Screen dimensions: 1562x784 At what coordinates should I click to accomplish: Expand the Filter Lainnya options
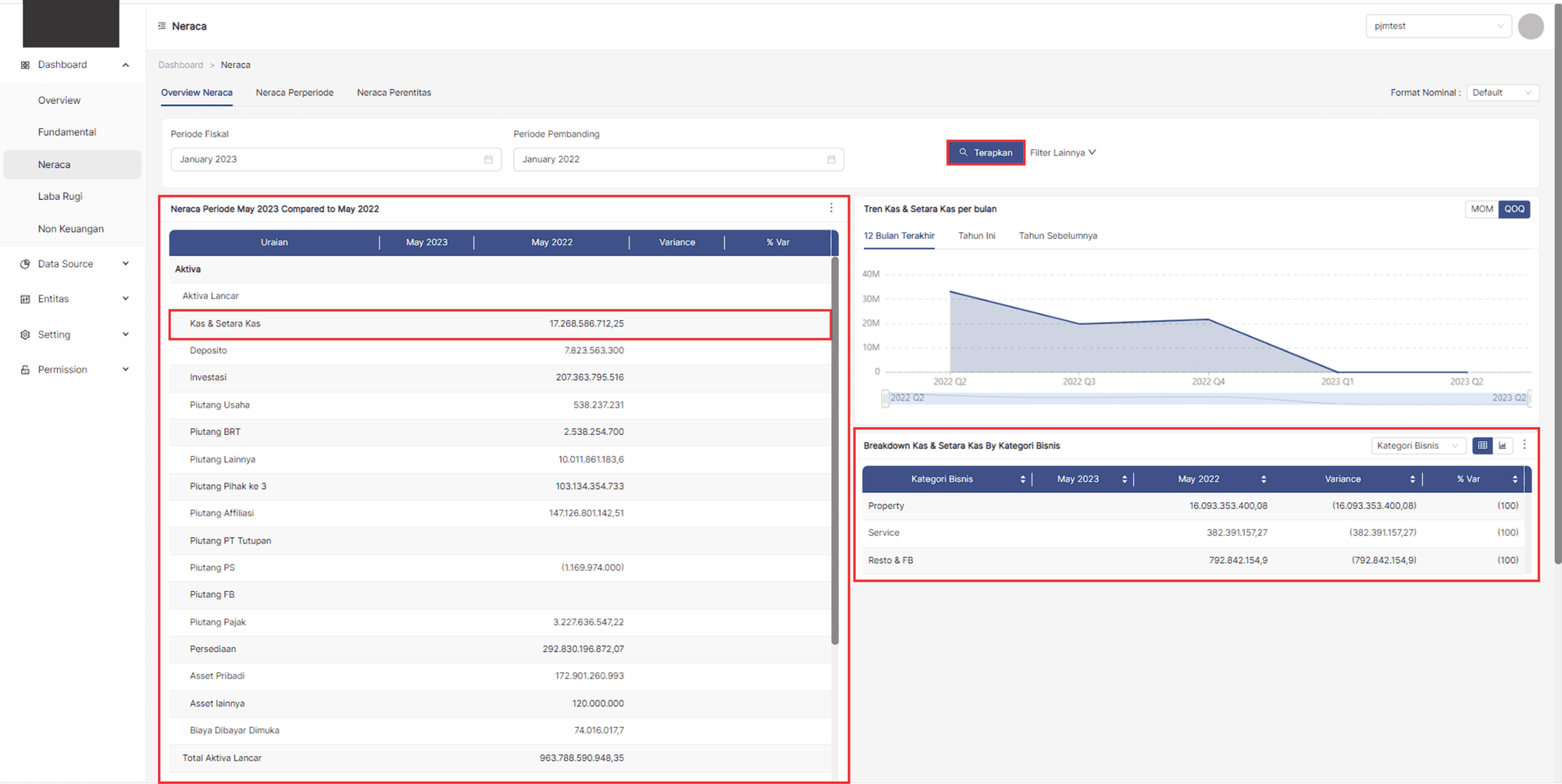point(1062,152)
